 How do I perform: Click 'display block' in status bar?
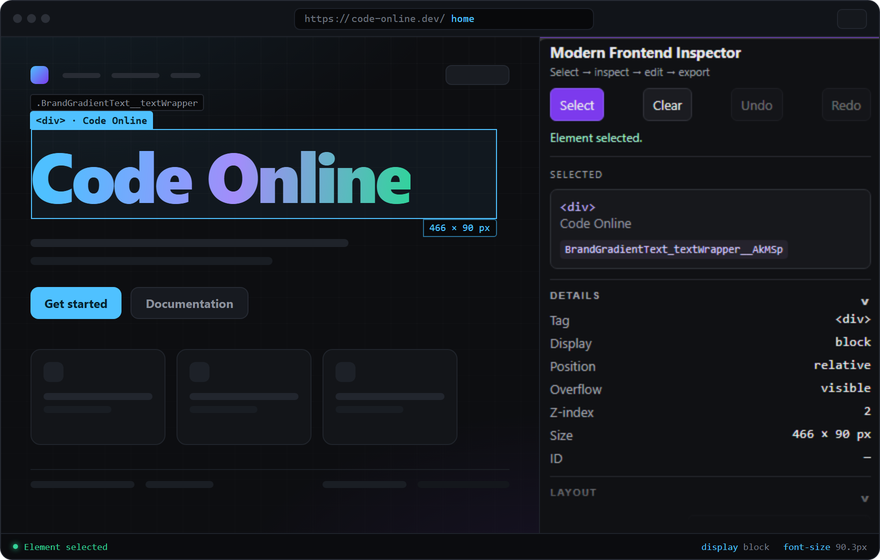pos(735,547)
